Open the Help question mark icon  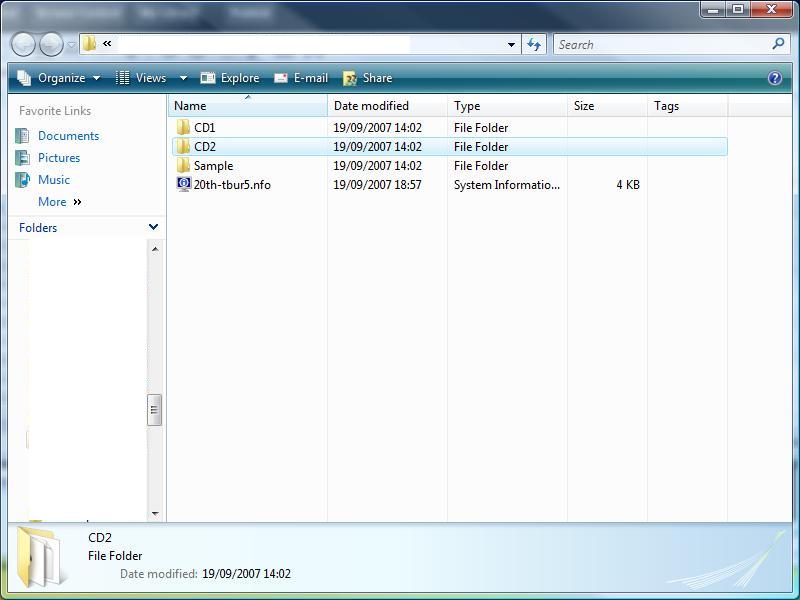[x=774, y=78]
